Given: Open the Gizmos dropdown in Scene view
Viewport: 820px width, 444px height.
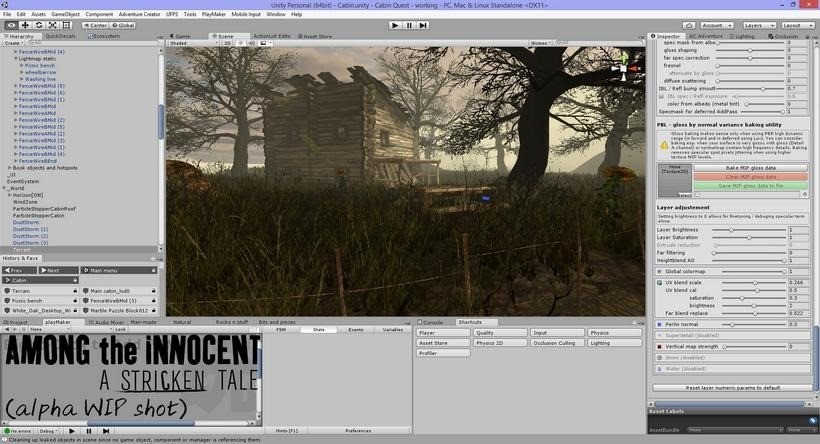Looking at the screenshot, I should click(x=540, y=43).
